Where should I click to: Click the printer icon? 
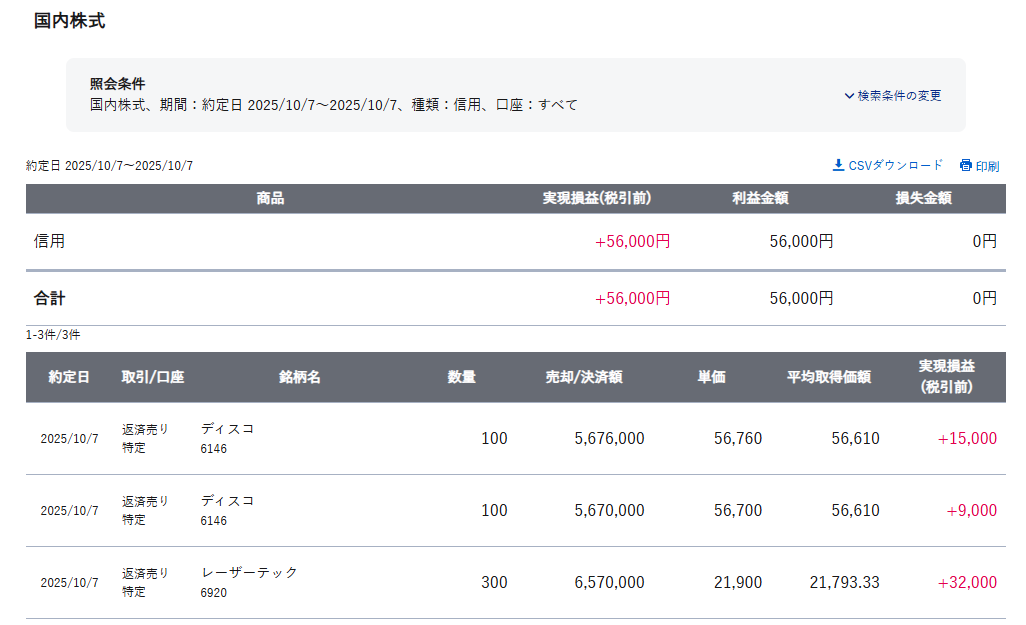tap(965, 165)
